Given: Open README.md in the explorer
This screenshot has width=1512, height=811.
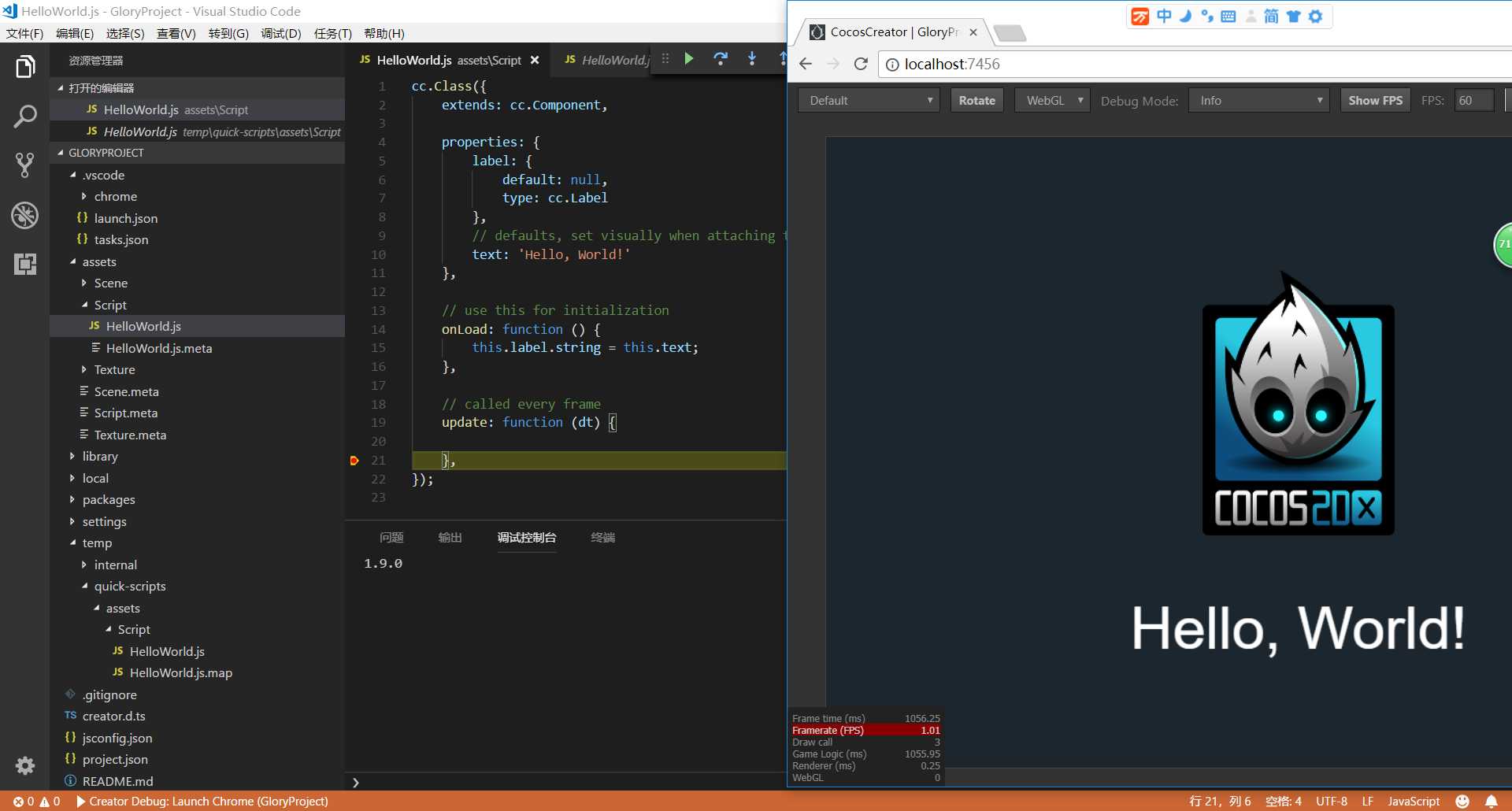Looking at the screenshot, I should click(x=117, y=781).
